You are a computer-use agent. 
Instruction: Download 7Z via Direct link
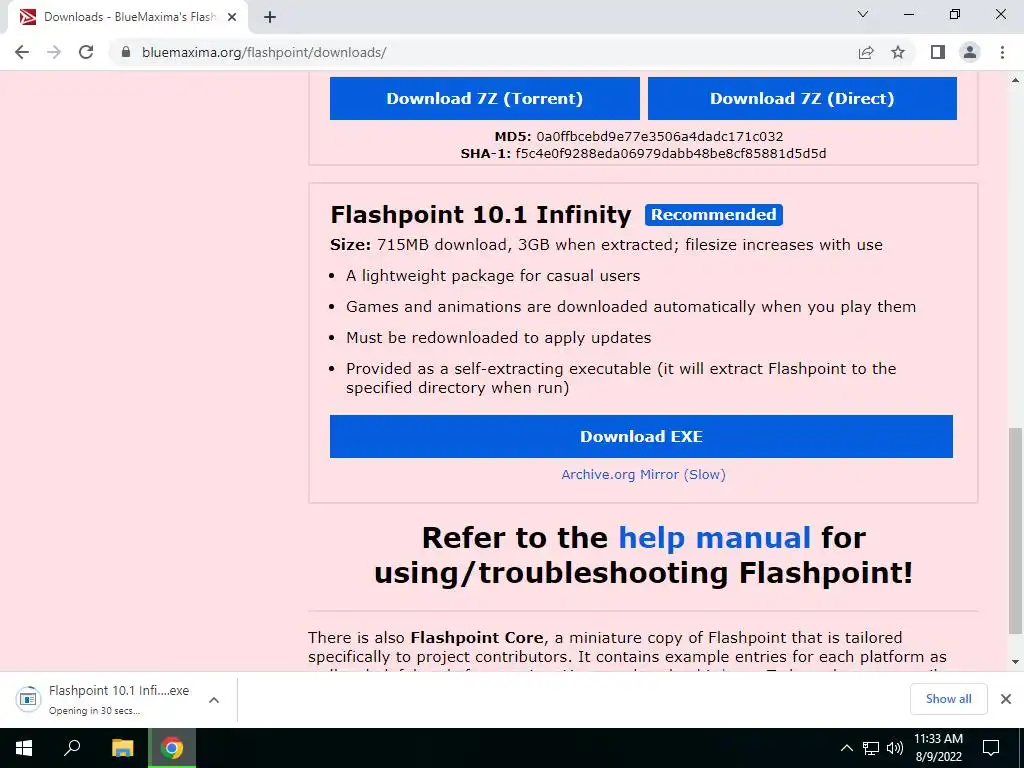click(802, 99)
